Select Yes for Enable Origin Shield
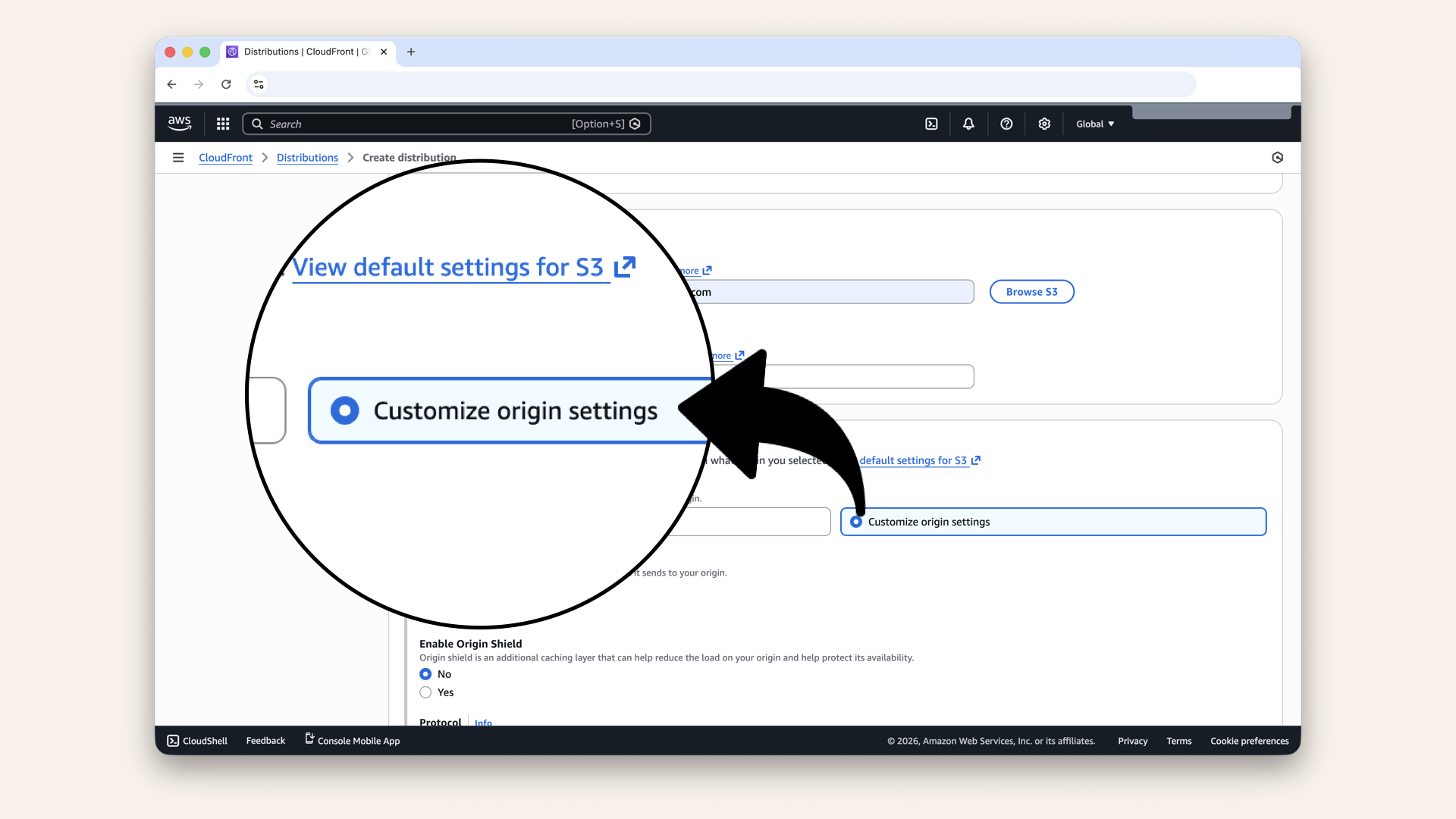This screenshot has height=819, width=1456. click(x=425, y=692)
